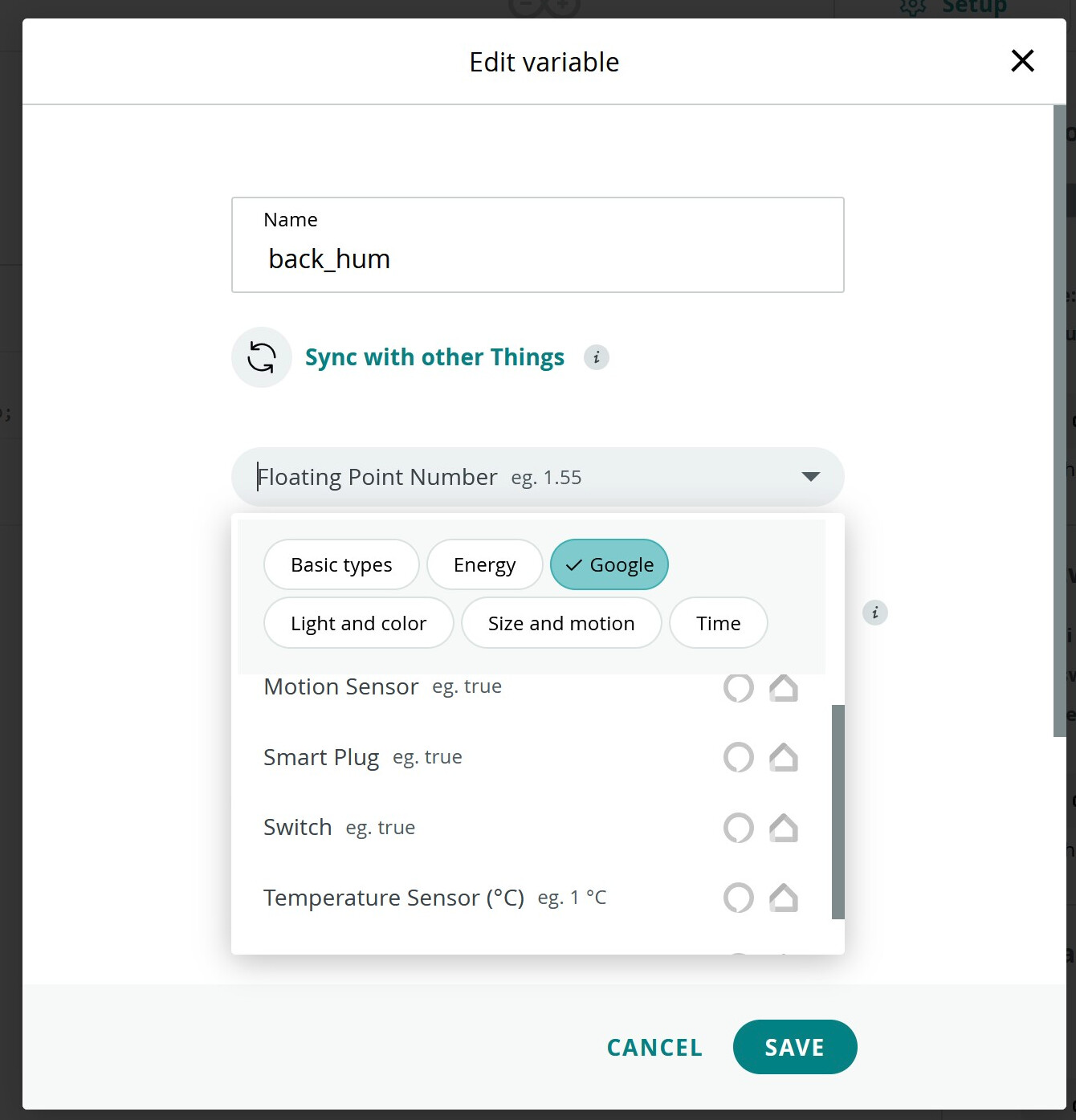Viewport: 1076px width, 1120px height.
Task: Switch to the Basic types category
Action: point(340,564)
